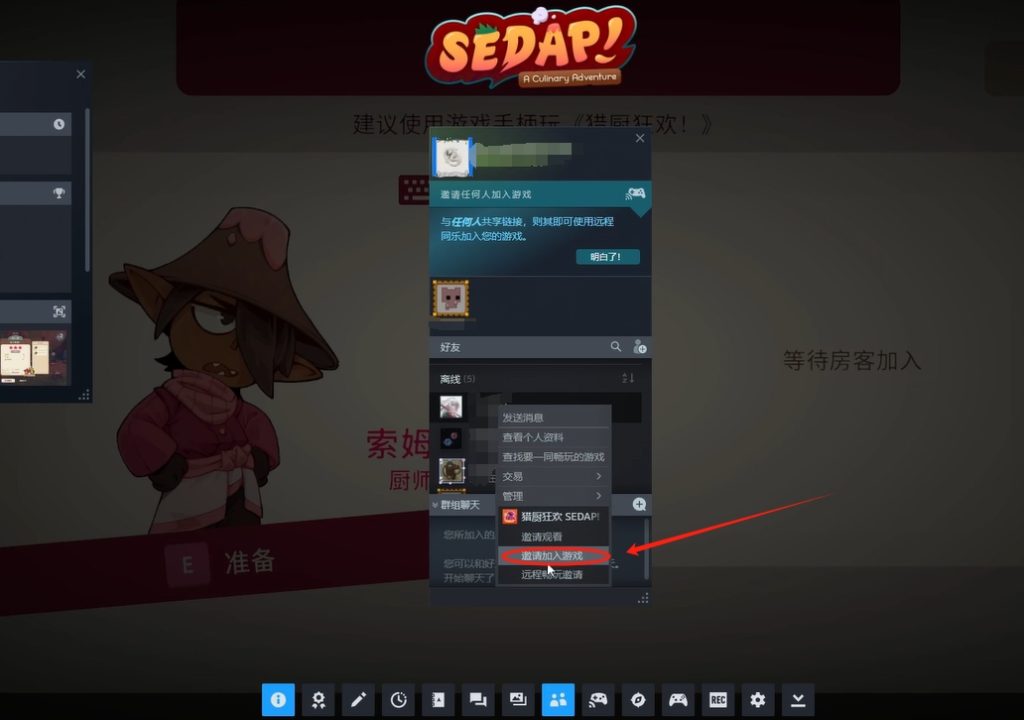Open the guides book icon

[438, 700]
